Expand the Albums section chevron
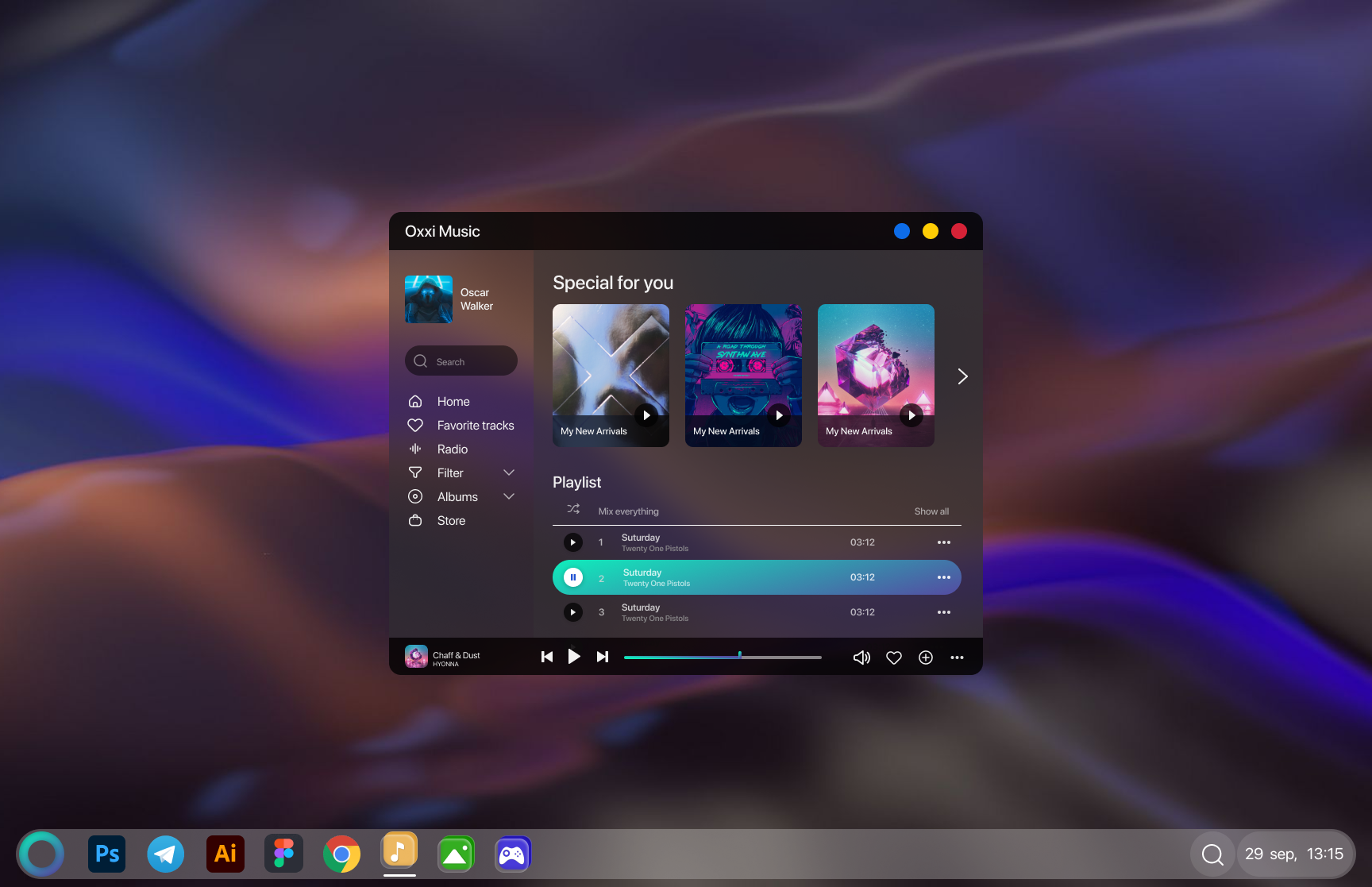 coord(510,496)
